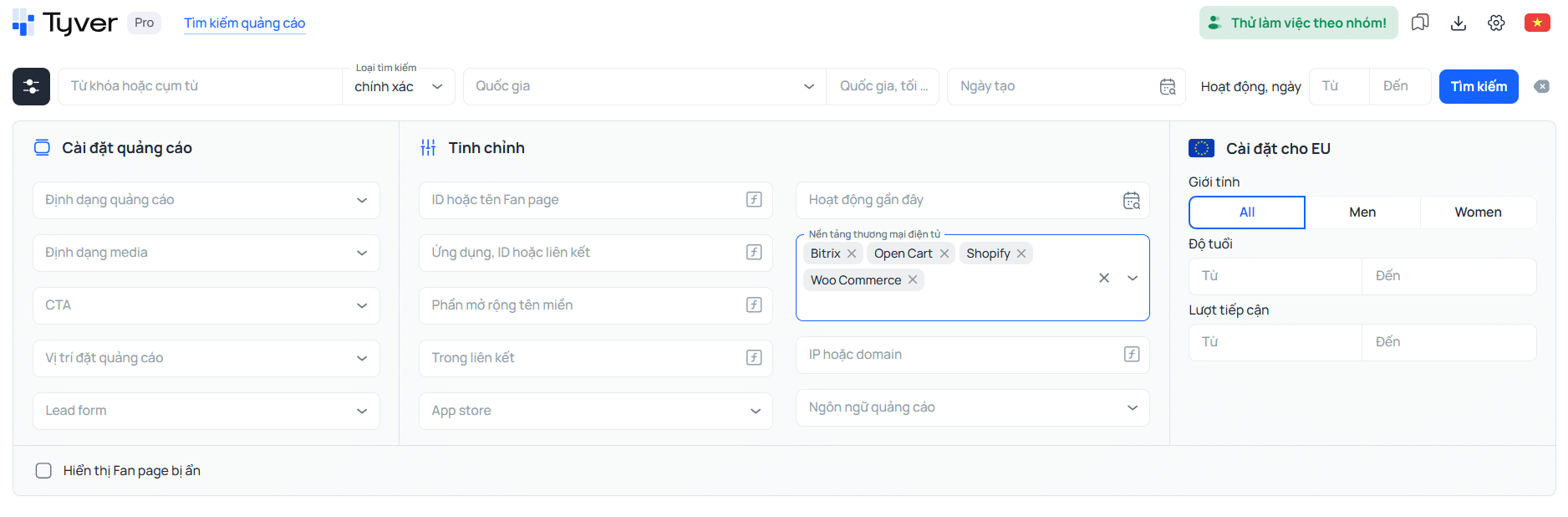
Task: Click Thử làm việc theo nhóm button
Action: coord(1298,23)
